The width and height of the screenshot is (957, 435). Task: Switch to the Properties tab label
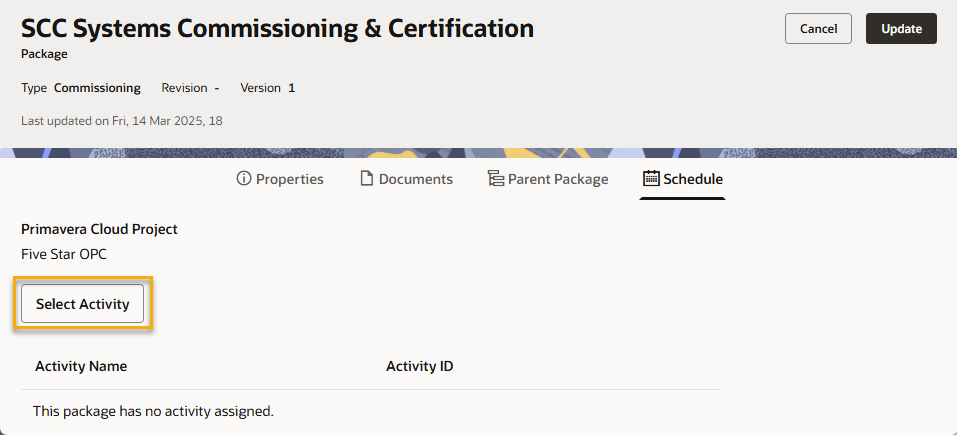point(289,179)
